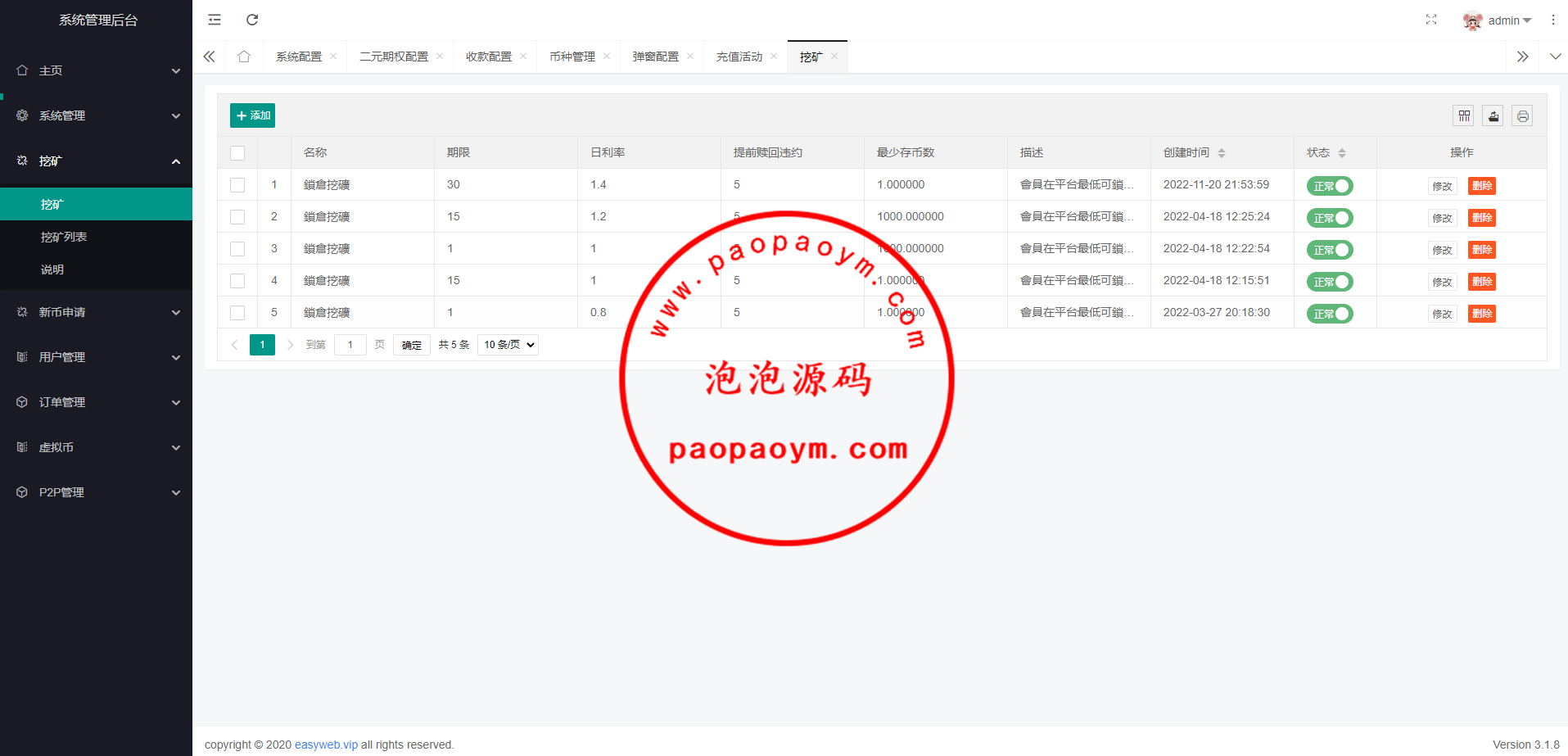The height and width of the screenshot is (756, 1568).
Task: Enter fullscreen using the expand icon
Action: click(x=1430, y=20)
